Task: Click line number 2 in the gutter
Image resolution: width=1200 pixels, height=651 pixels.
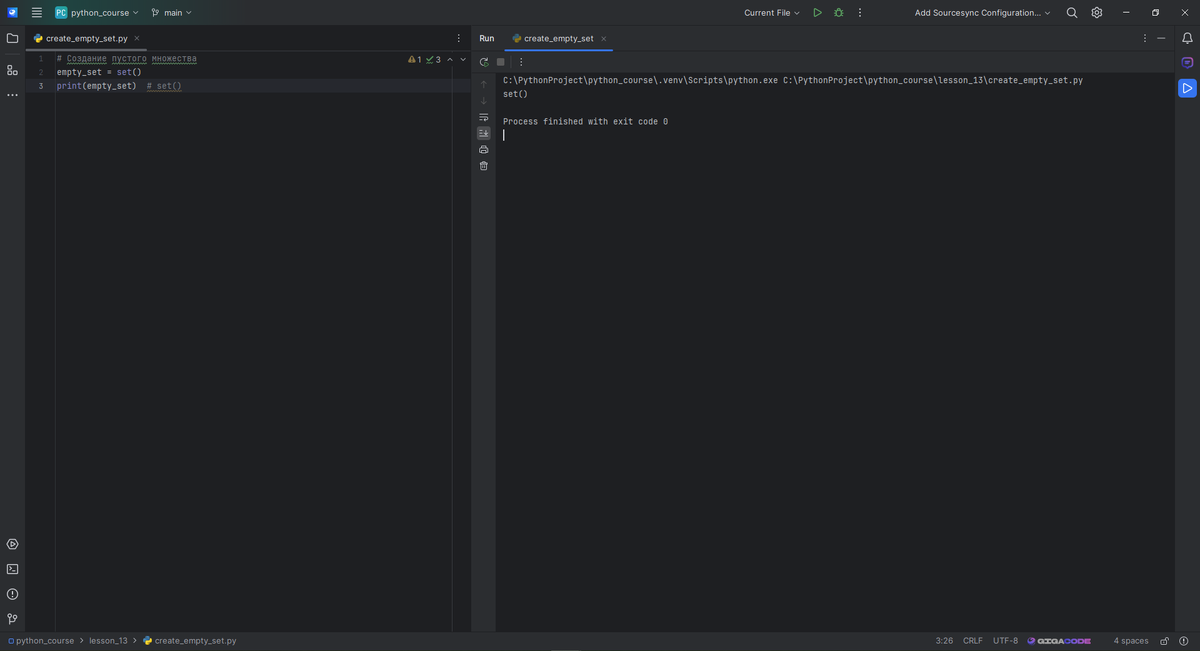Action: [41, 72]
